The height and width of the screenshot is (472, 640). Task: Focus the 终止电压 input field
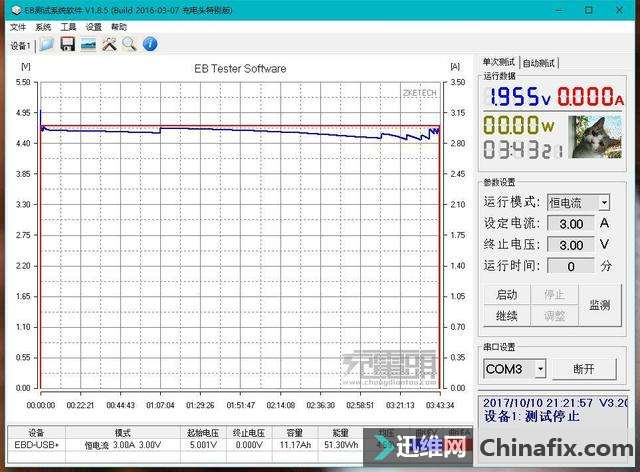pyautogui.click(x=571, y=245)
